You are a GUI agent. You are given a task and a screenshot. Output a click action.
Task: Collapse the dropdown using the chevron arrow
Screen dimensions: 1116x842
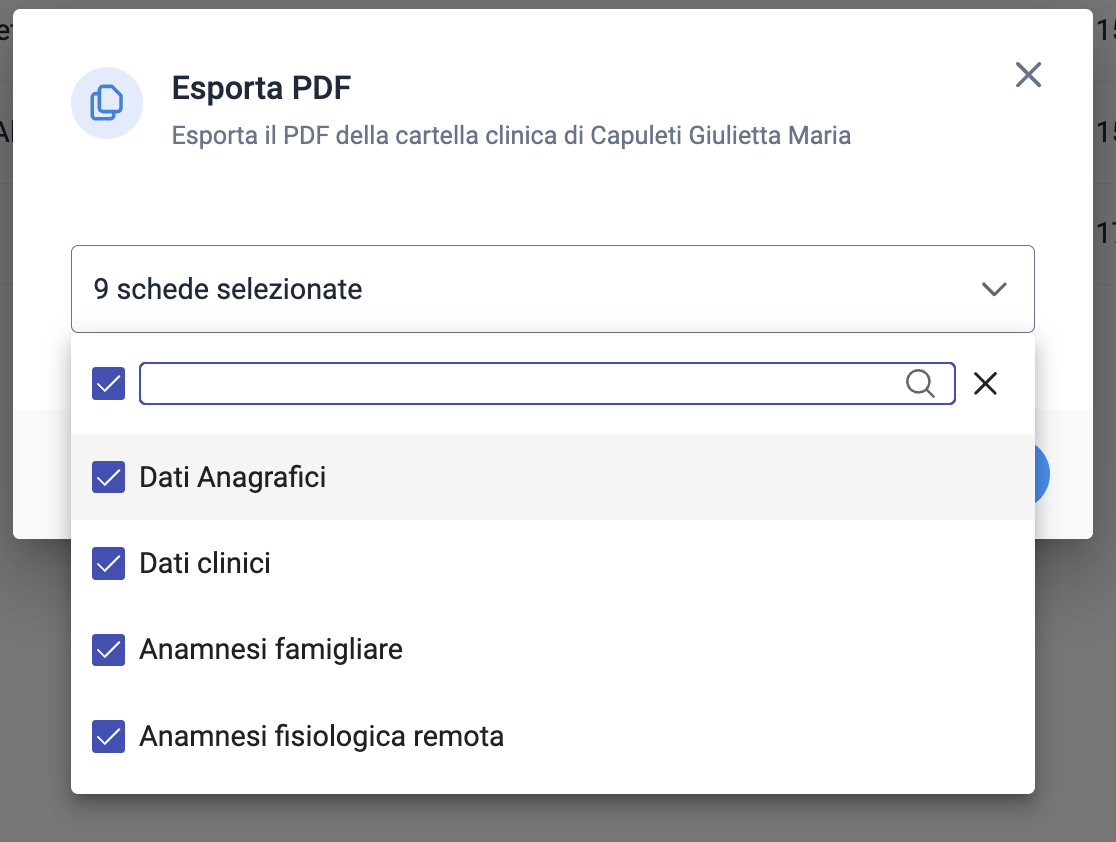(994, 289)
